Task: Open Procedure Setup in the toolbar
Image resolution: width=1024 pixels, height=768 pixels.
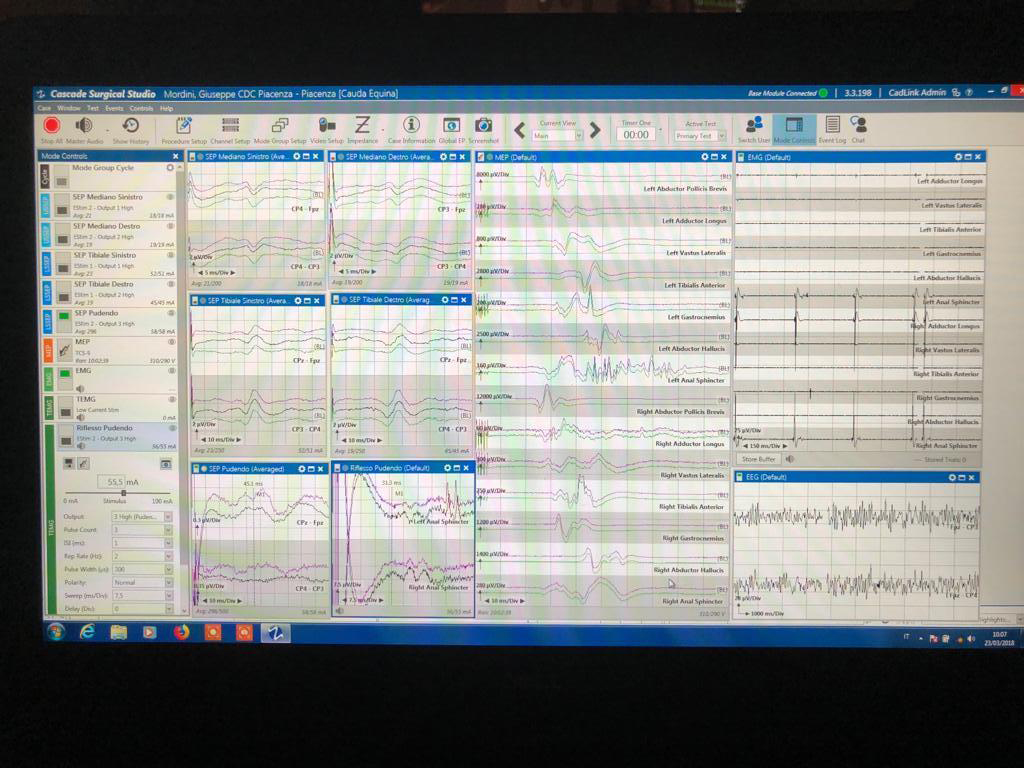Action: (x=184, y=127)
